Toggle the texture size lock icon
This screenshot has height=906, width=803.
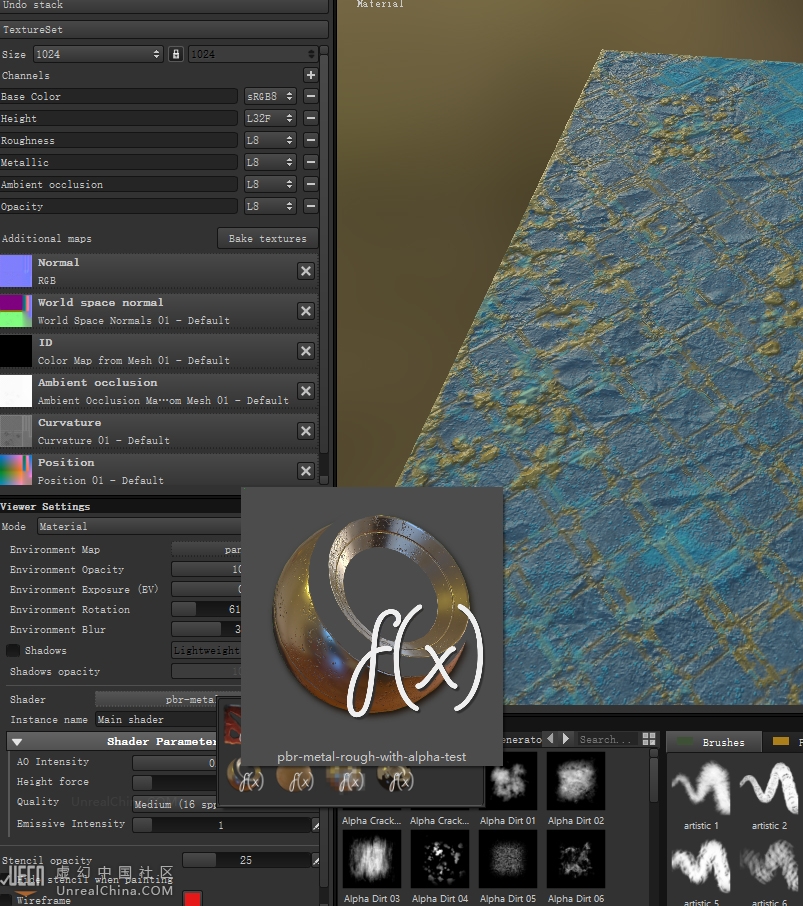176,54
